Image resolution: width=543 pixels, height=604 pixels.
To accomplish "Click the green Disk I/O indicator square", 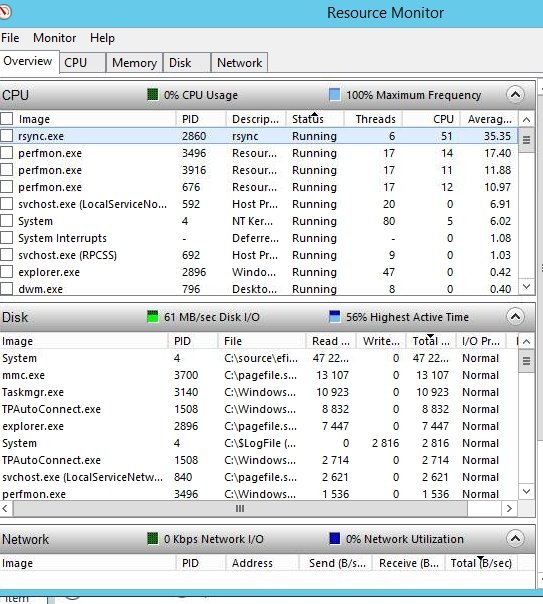I will click(153, 317).
